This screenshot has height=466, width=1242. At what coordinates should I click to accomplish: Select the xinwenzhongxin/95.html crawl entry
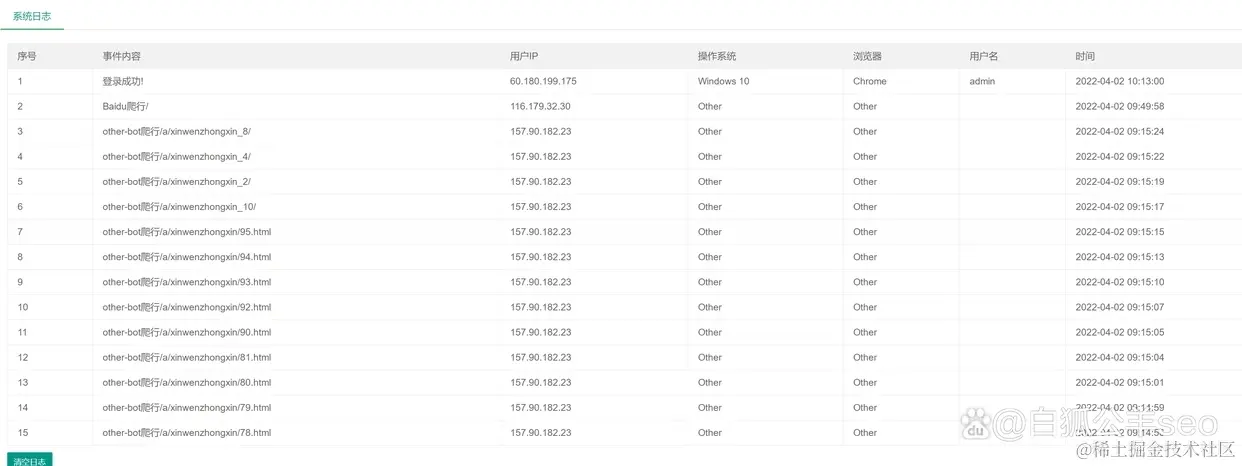point(186,232)
